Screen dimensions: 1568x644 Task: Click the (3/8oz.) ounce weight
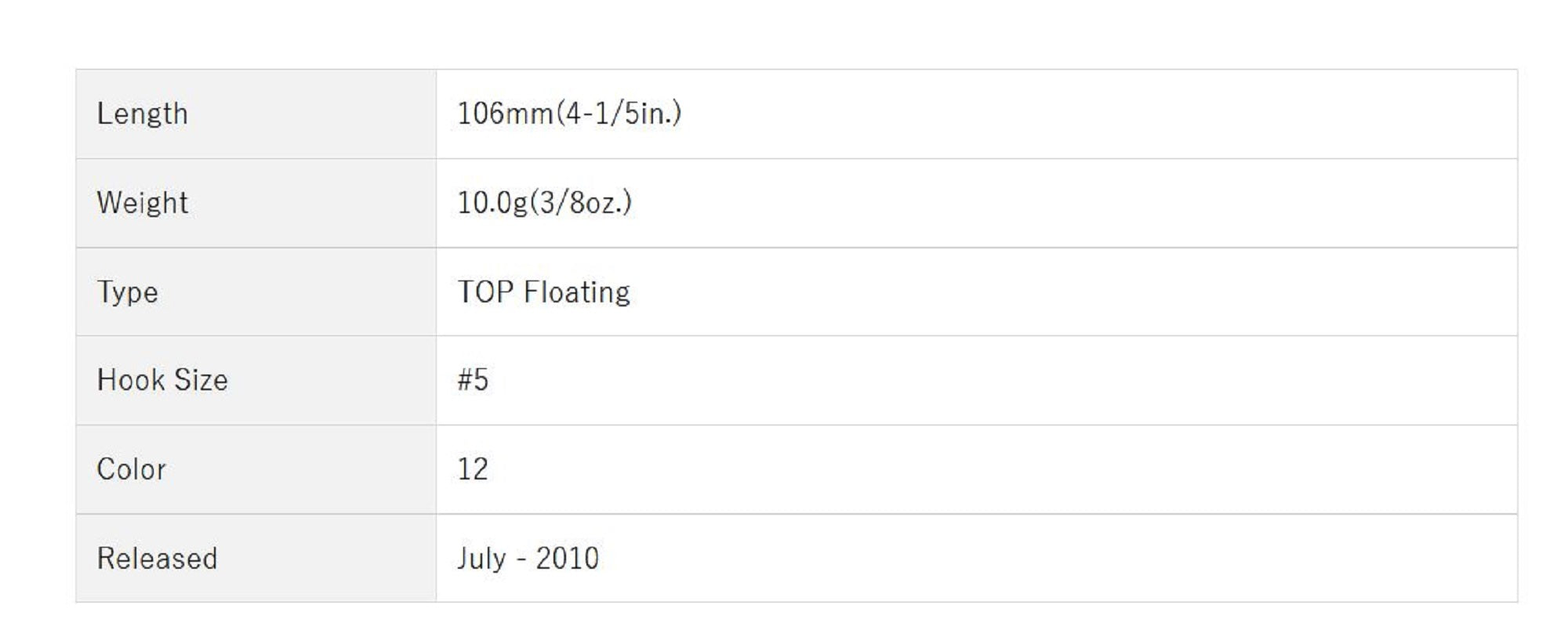click(581, 203)
